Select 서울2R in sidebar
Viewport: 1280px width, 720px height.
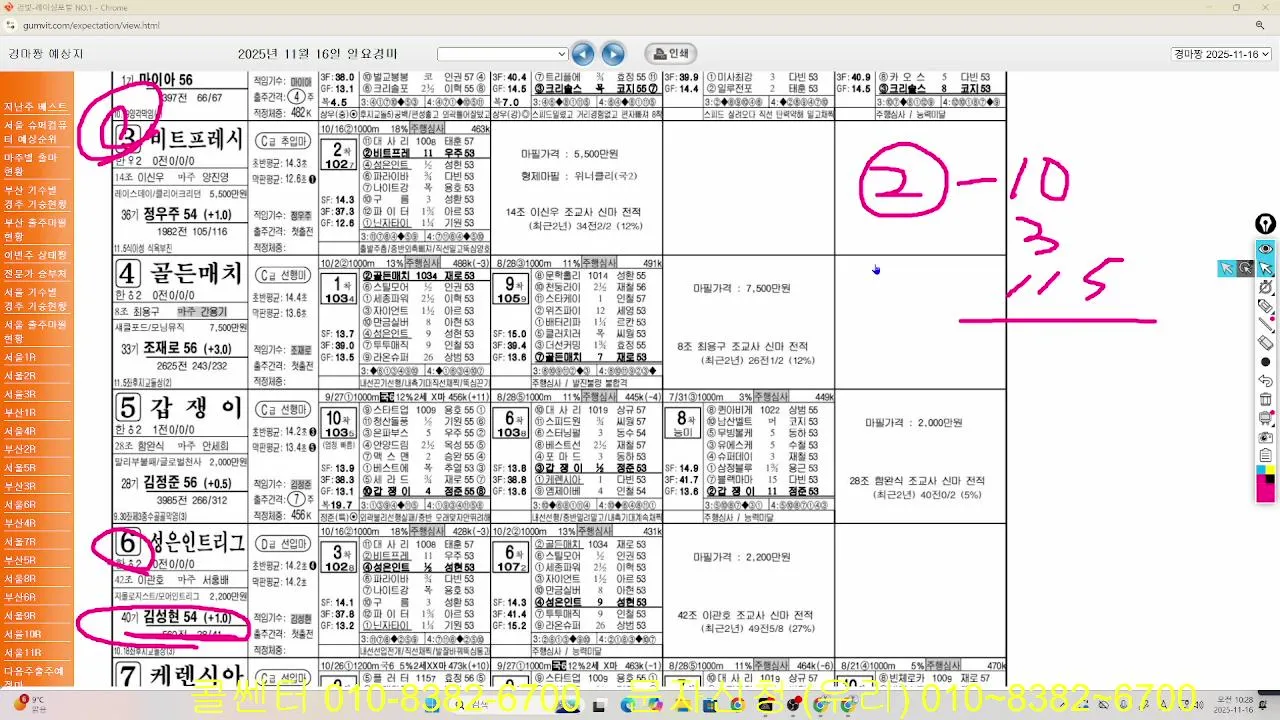[20, 376]
